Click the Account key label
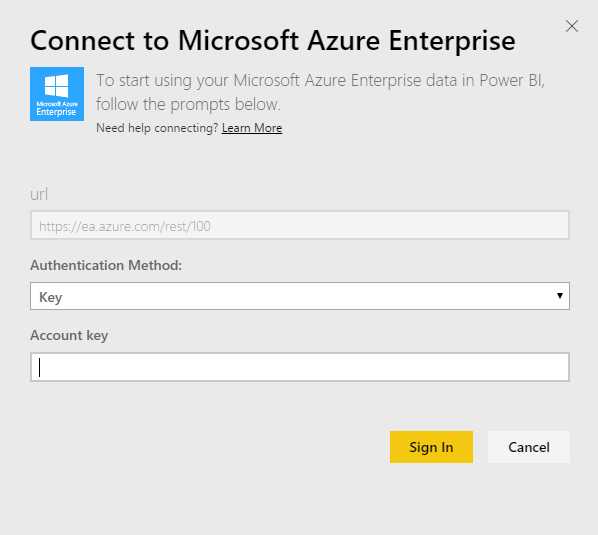Image resolution: width=598 pixels, height=535 pixels. click(x=69, y=336)
